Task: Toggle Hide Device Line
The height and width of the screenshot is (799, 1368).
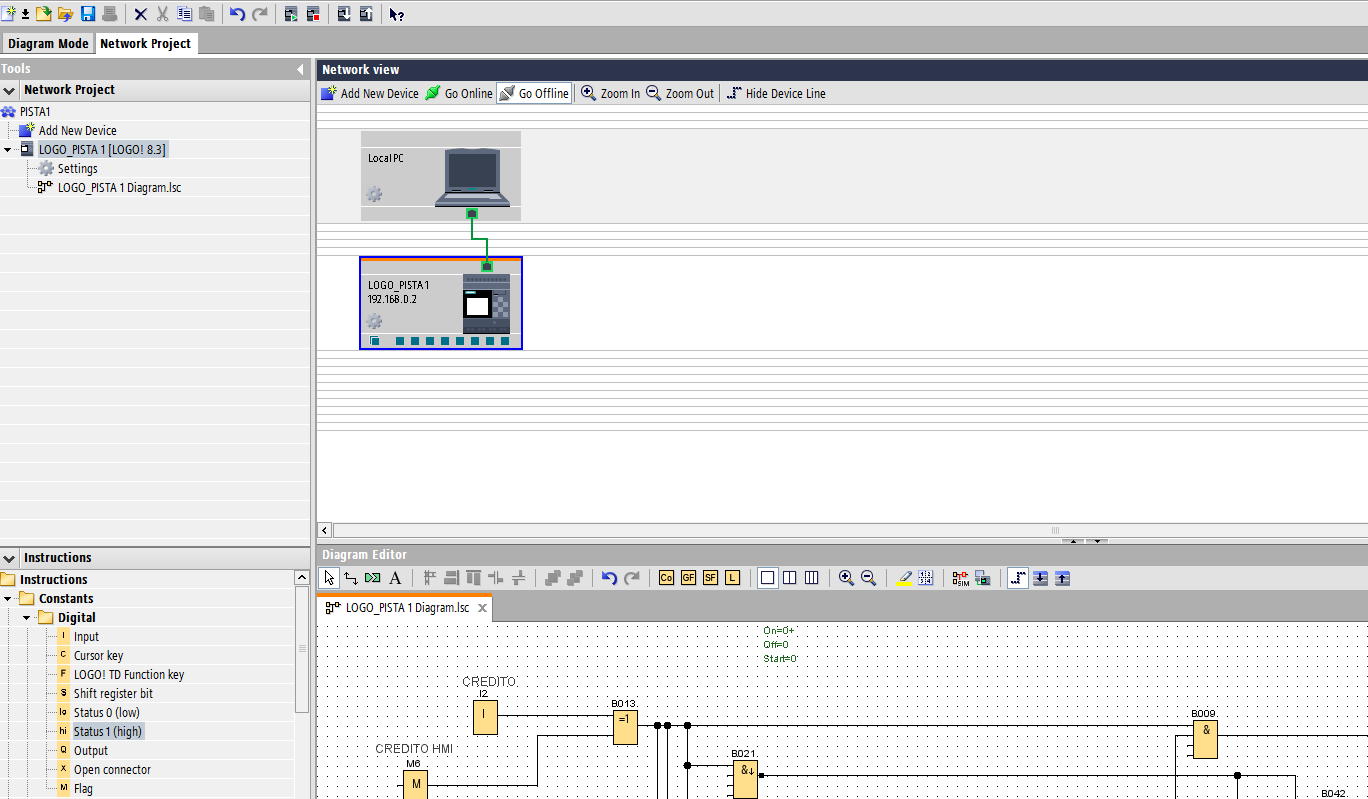Action: [x=776, y=93]
